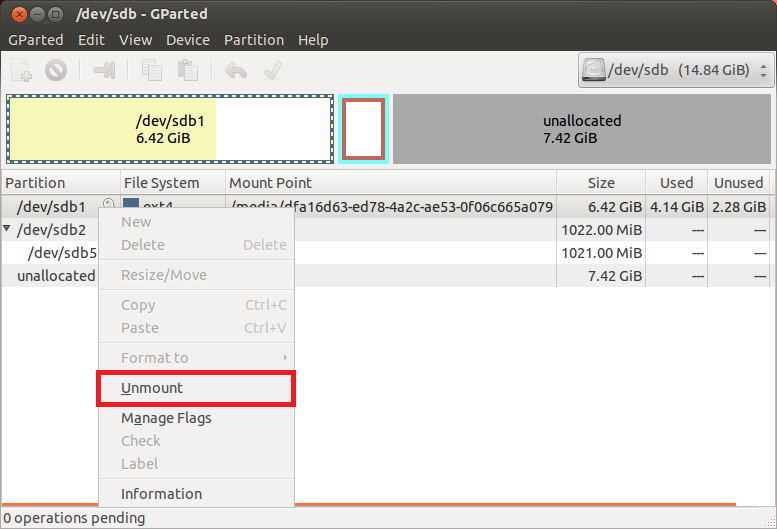Click New in the context menu
The width and height of the screenshot is (777, 529).
click(x=196, y=222)
